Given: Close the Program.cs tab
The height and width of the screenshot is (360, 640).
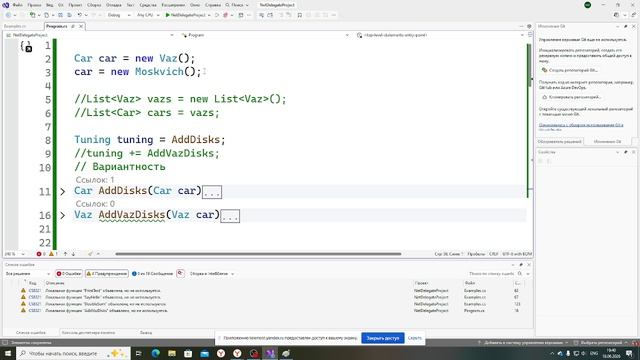Looking at the screenshot, I should pyautogui.click(x=81, y=26).
